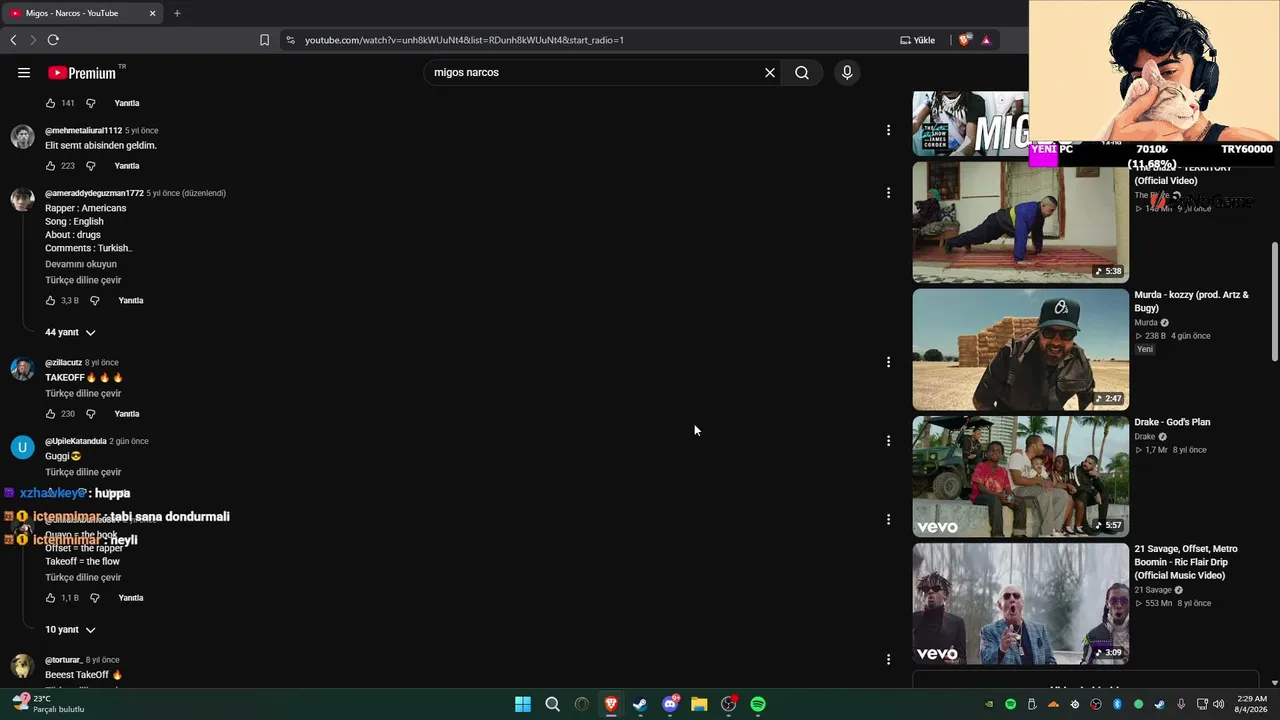Translate the 'Rapper : Americans' comment to Turkish
Viewport: 1280px width, 720px height.
point(83,280)
